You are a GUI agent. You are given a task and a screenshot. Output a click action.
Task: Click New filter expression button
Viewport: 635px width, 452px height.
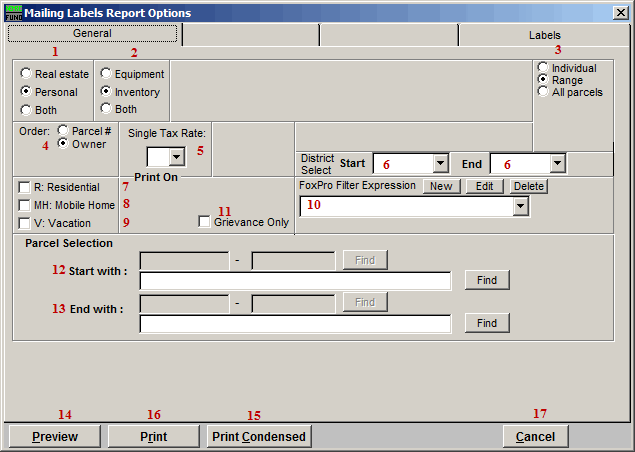441,186
